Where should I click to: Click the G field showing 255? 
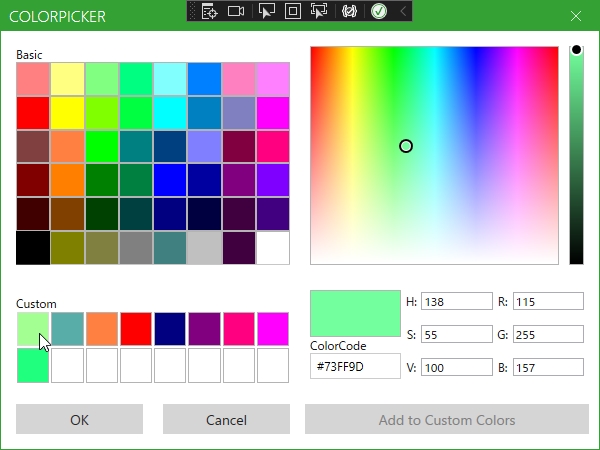[548, 334]
